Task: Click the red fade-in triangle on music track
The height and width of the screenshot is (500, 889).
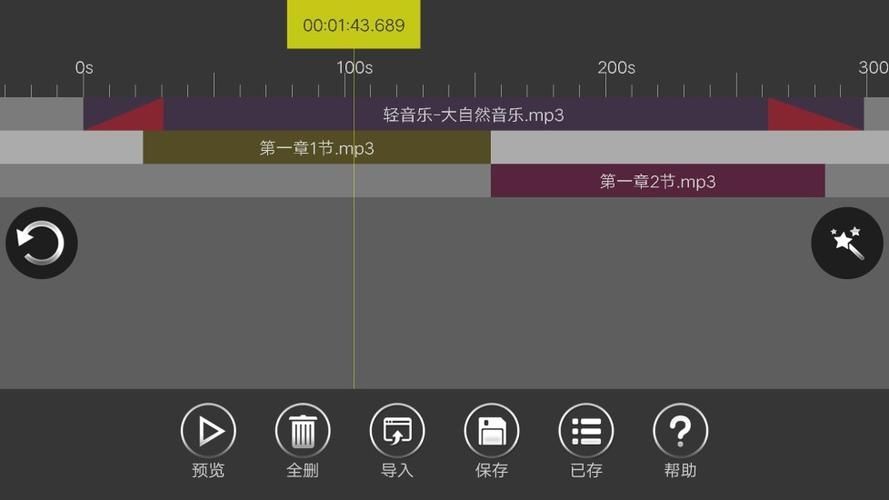Action: pos(138,119)
